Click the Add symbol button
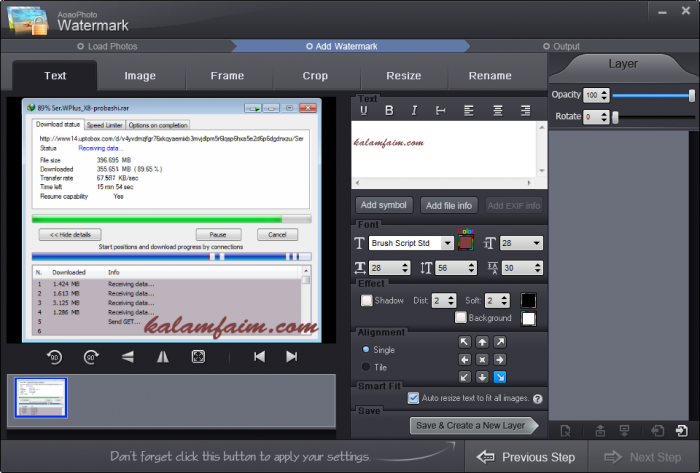700x473 pixels. 384,205
